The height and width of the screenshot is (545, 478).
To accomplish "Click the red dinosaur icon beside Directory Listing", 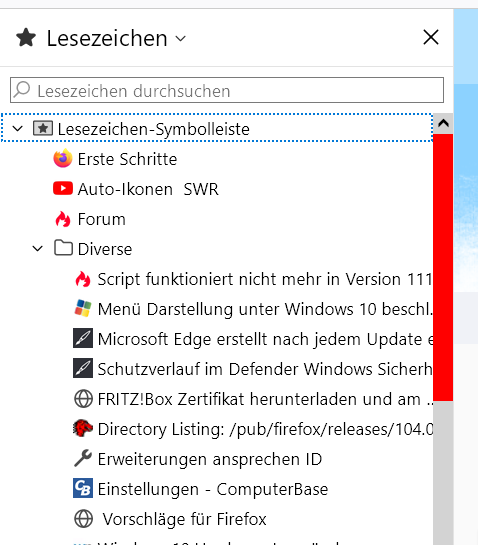I will pyautogui.click(x=83, y=428).
